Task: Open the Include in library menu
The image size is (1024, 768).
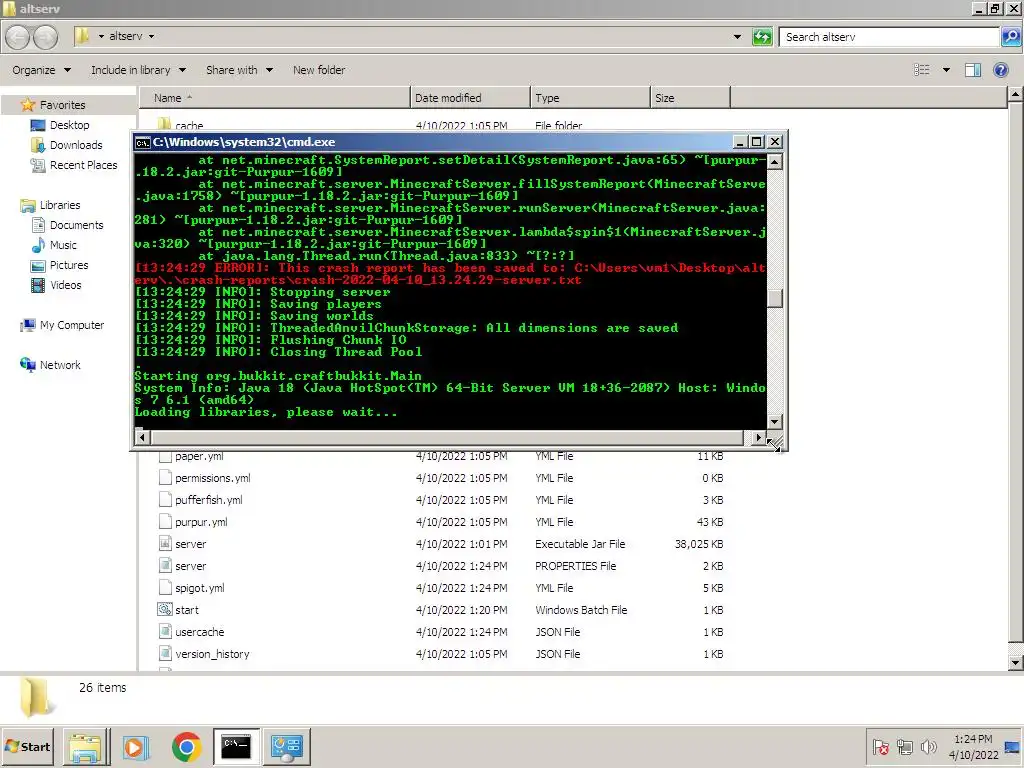Action: 138,70
